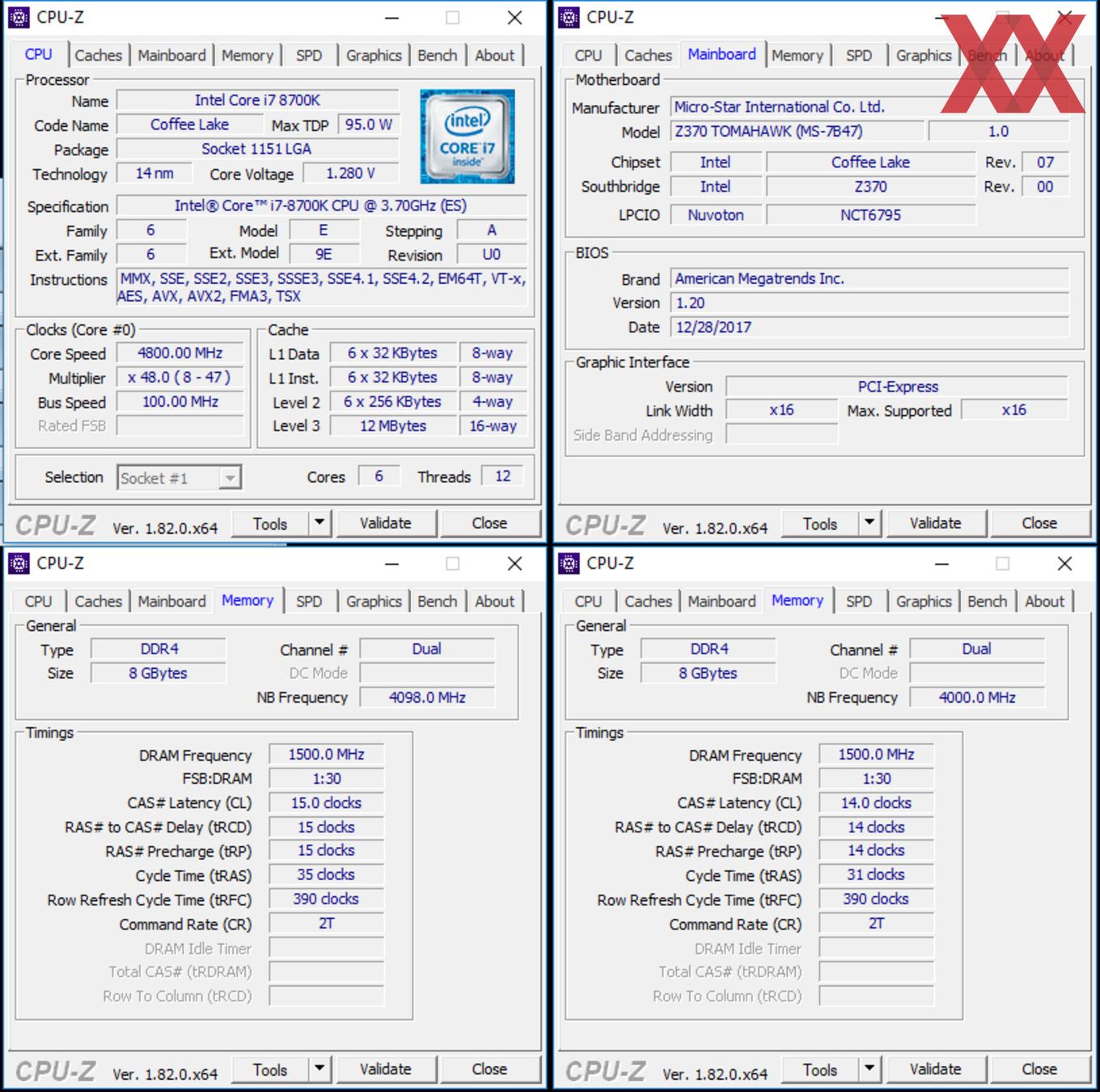Click the Core Speed 4800.00 MHz value
The height and width of the screenshot is (1092, 1100).
click(180, 353)
